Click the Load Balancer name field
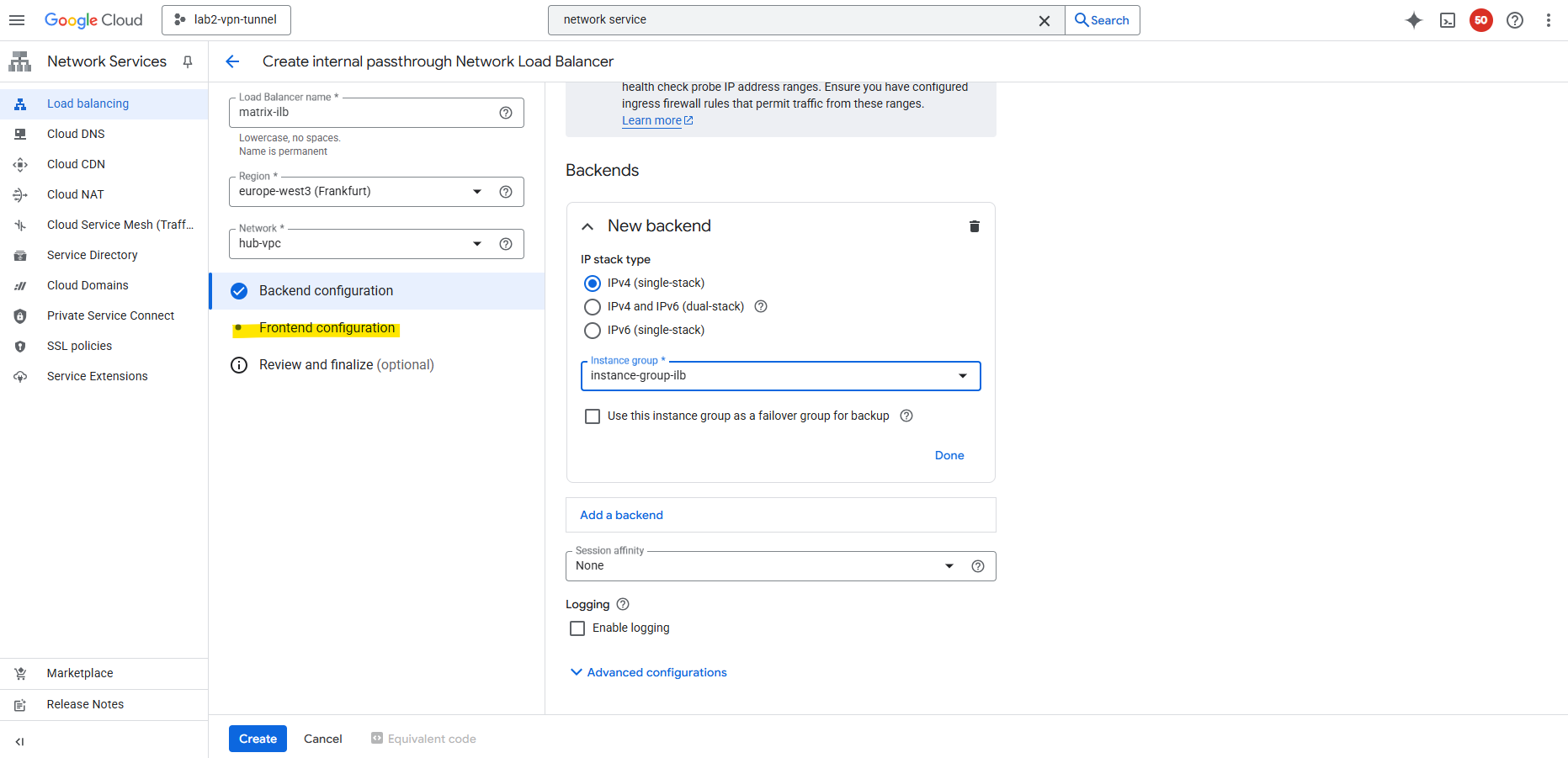Viewport: 1568px width, 758px height. click(364, 113)
